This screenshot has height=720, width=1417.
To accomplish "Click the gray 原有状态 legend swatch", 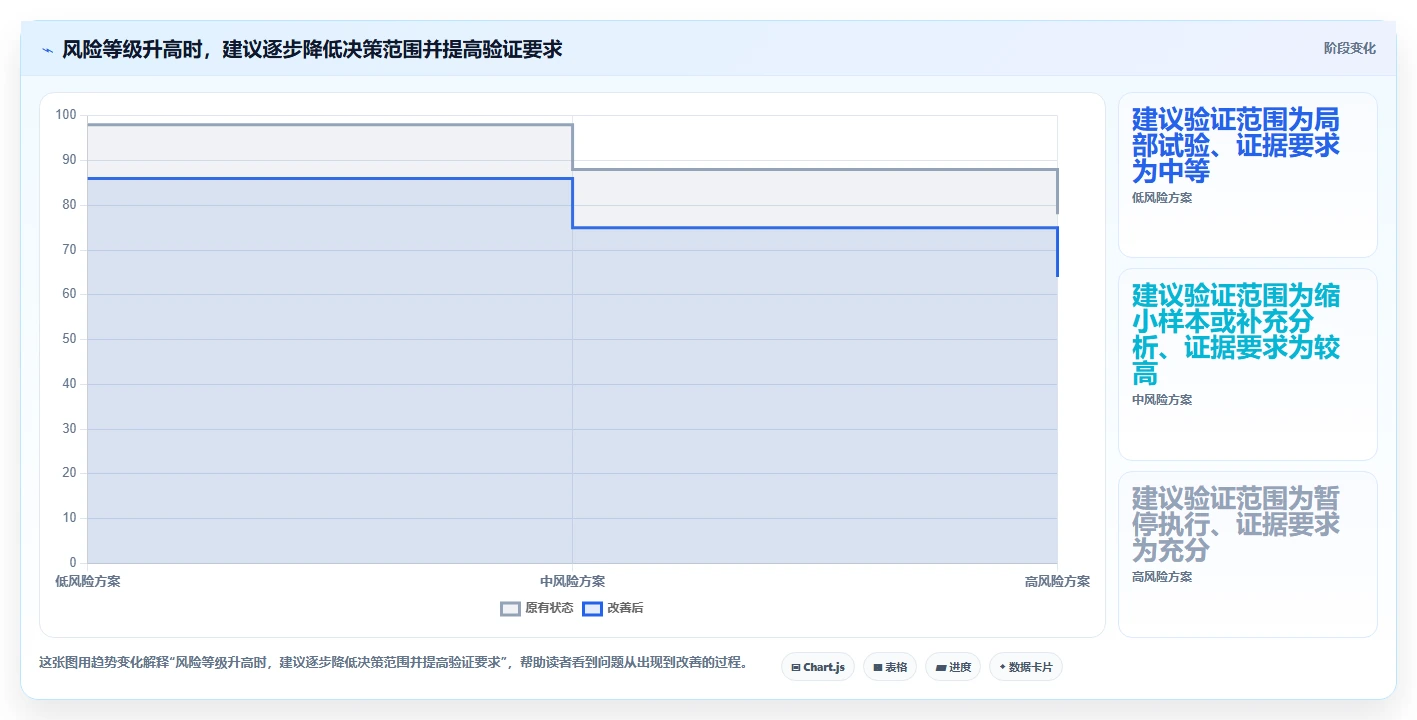I will pyautogui.click(x=510, y=608).
